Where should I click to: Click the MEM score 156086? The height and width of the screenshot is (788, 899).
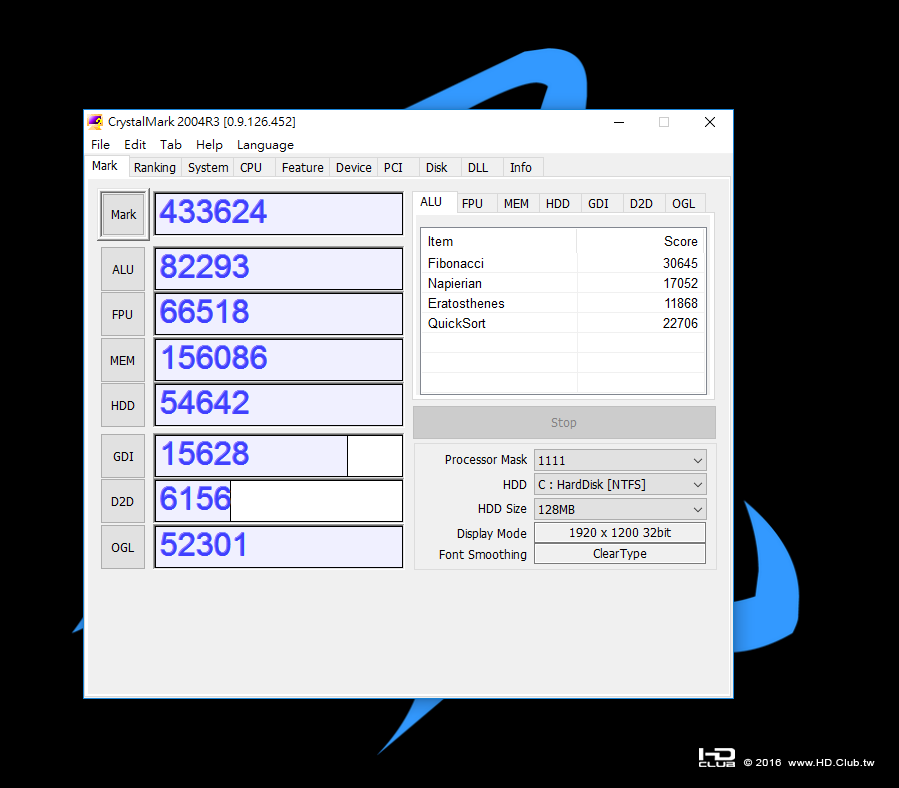click(x=279, y=360)
